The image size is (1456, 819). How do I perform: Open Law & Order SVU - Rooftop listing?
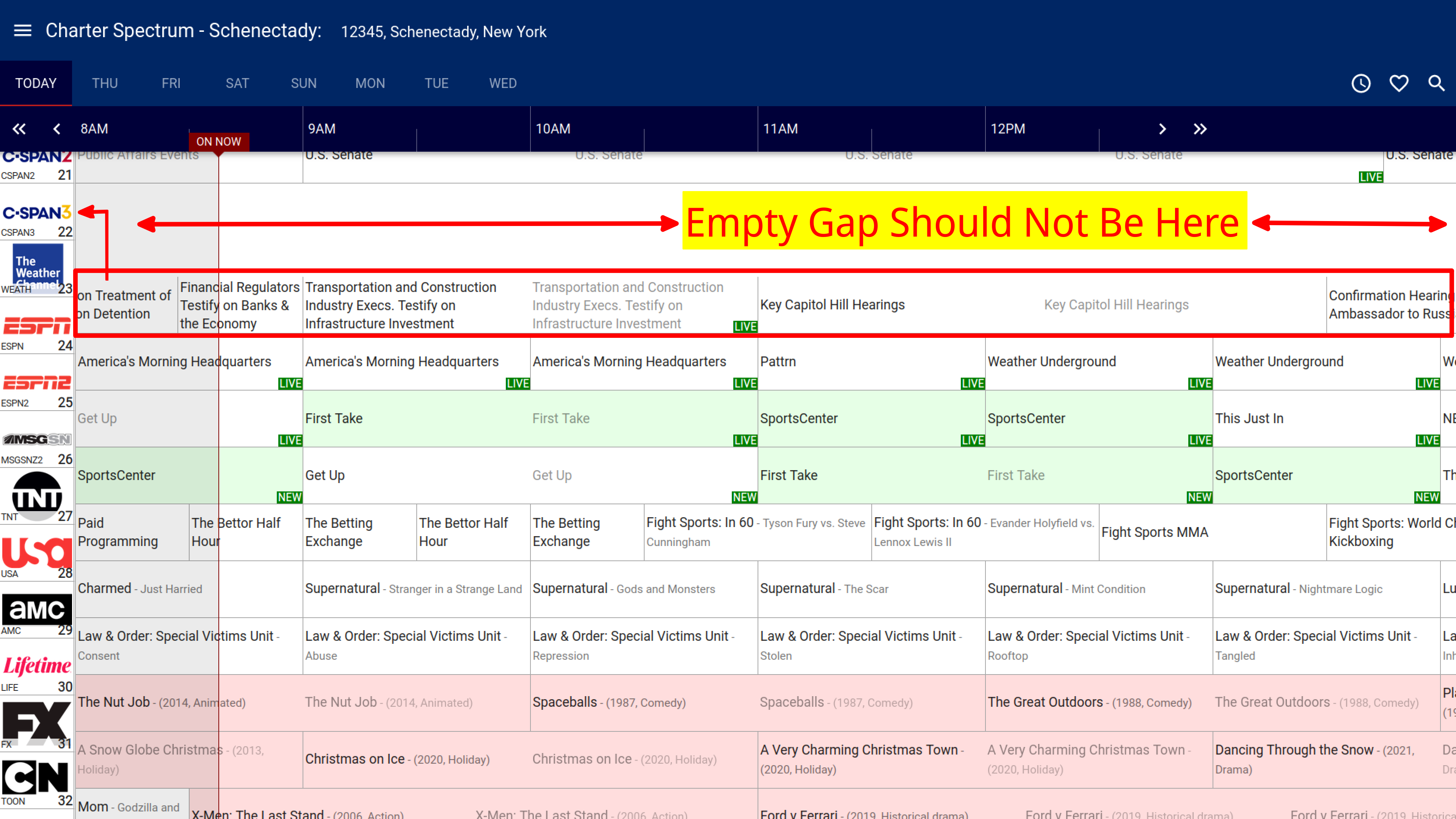[1099, 645]
